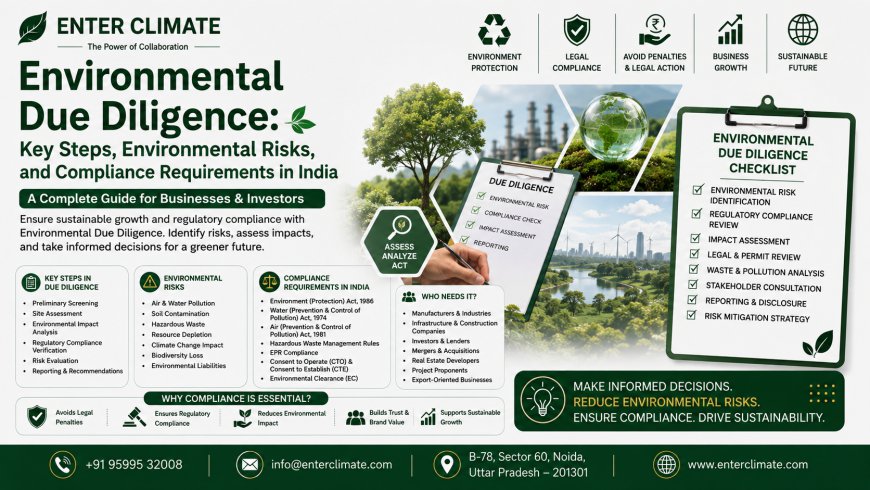
Task: Click Reduce Environmental Risks yellow text
Action: [x=666, y=402]
